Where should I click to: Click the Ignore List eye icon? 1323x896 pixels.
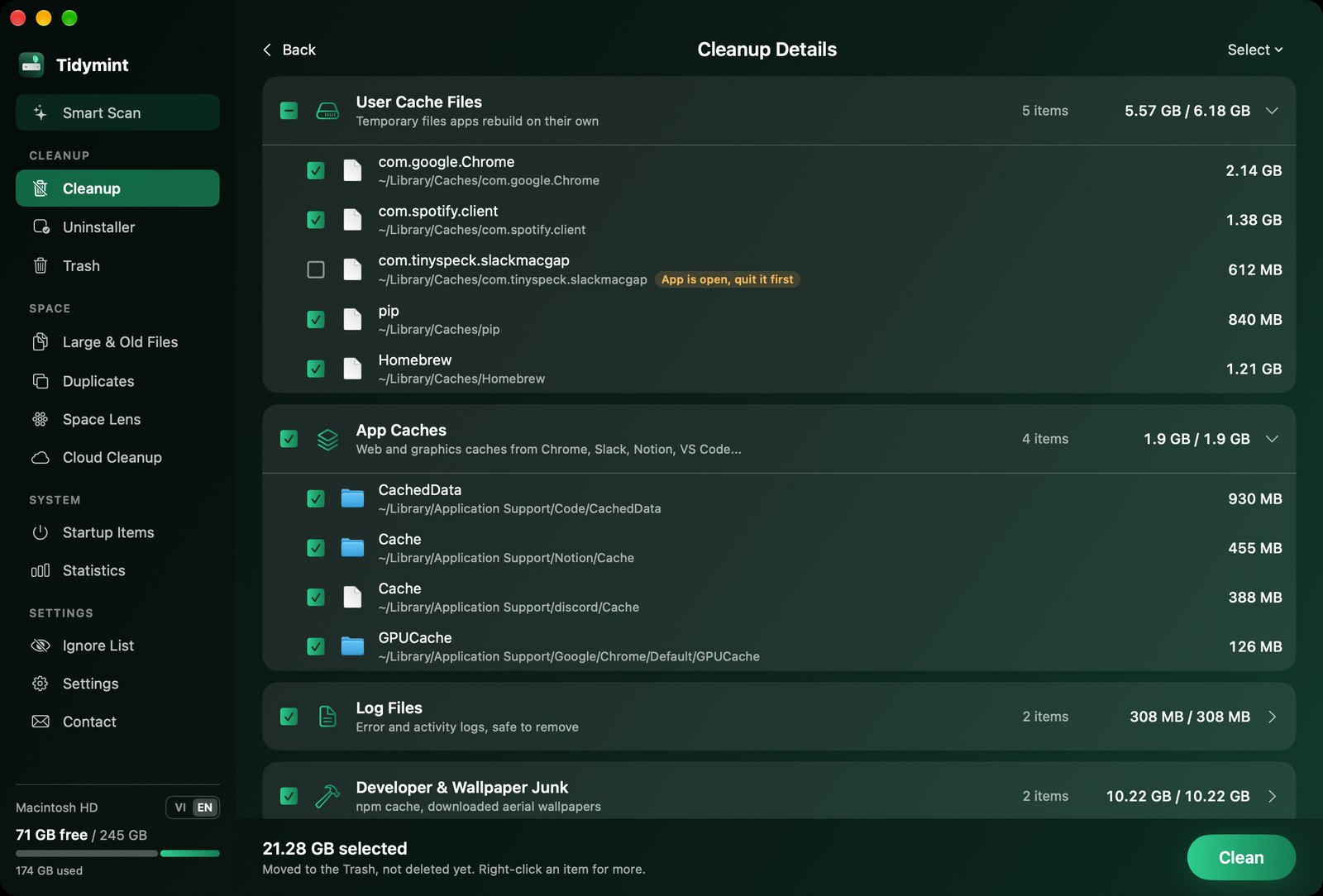(x=41, y=646)
